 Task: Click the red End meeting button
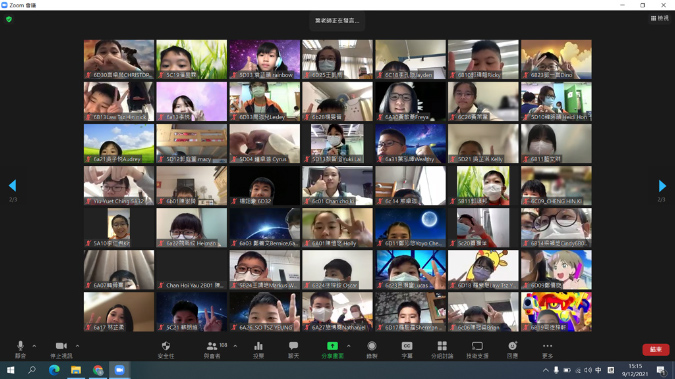[x=656, y=349]
